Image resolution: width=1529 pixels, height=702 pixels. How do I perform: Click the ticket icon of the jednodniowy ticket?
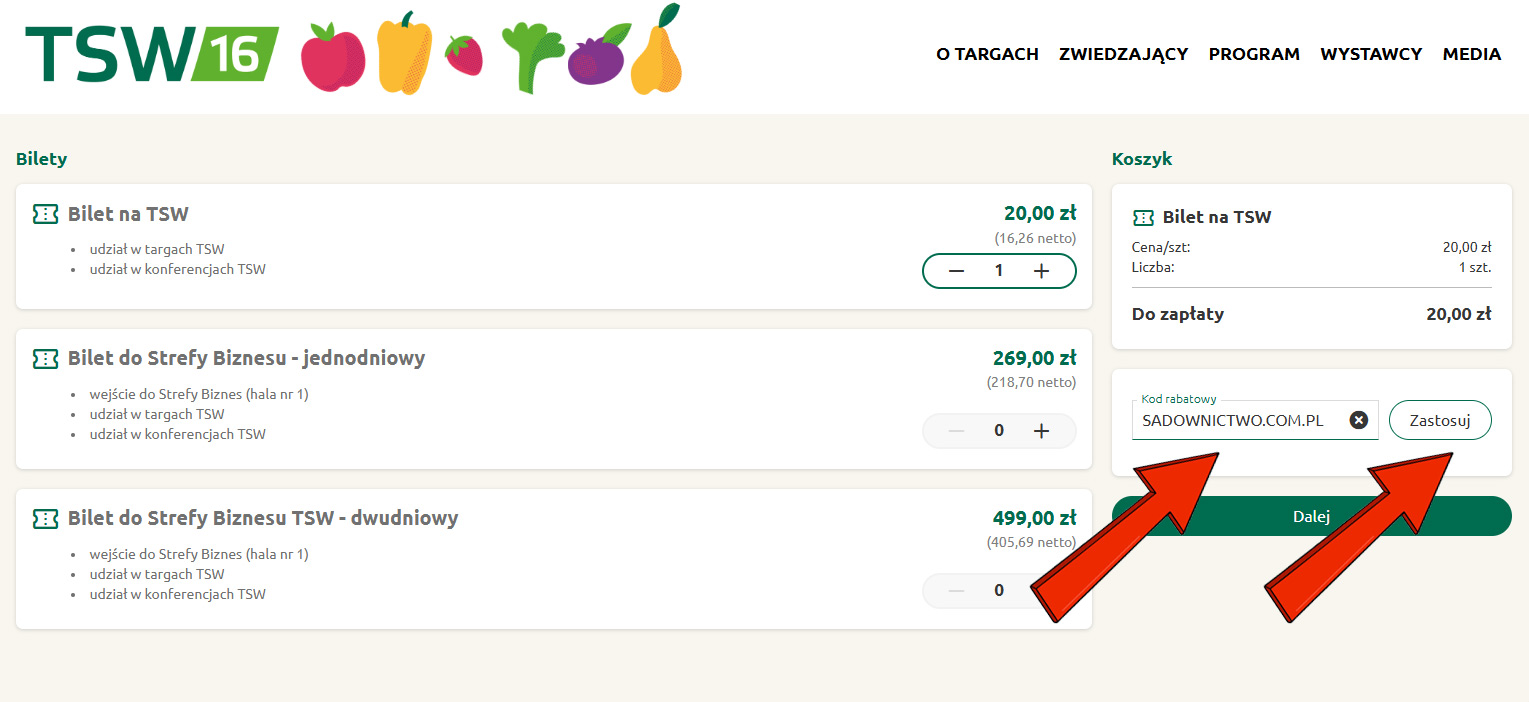point(45,358)
